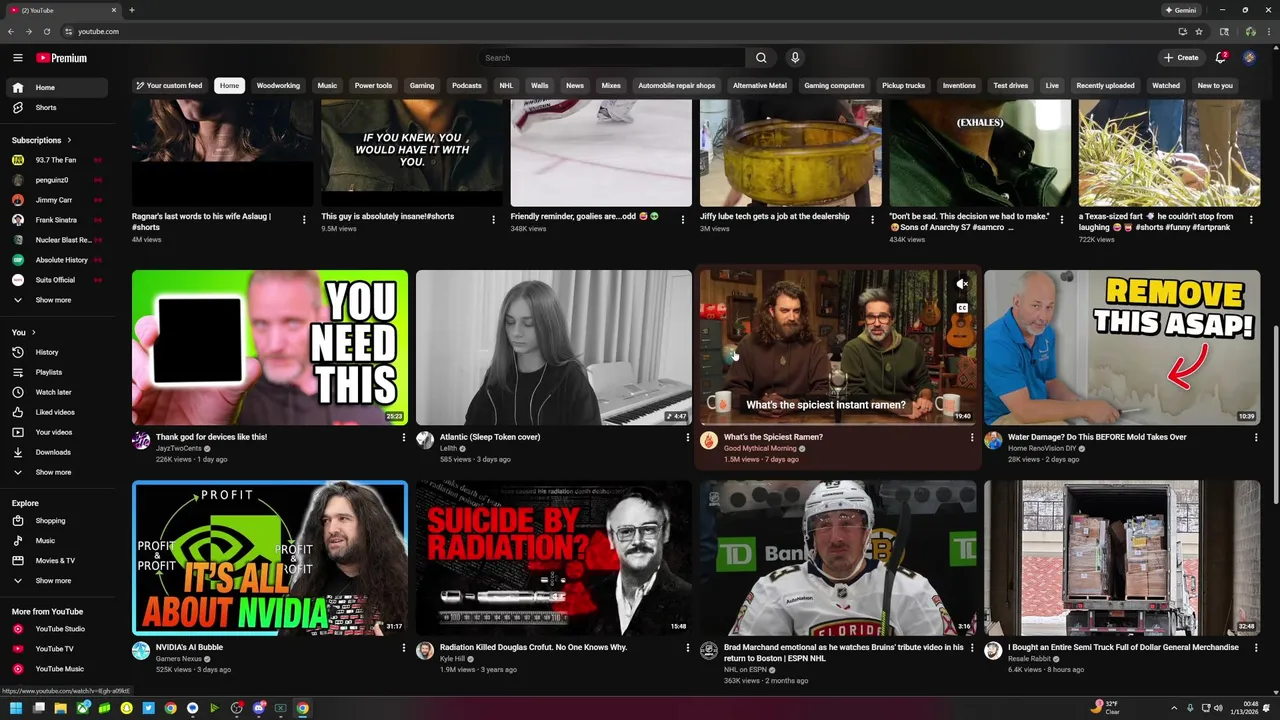Play the Remove This ASAP thumbnail
Image resolution: width=1280 pixels, height=720 pixels.
pos(1122,347)
